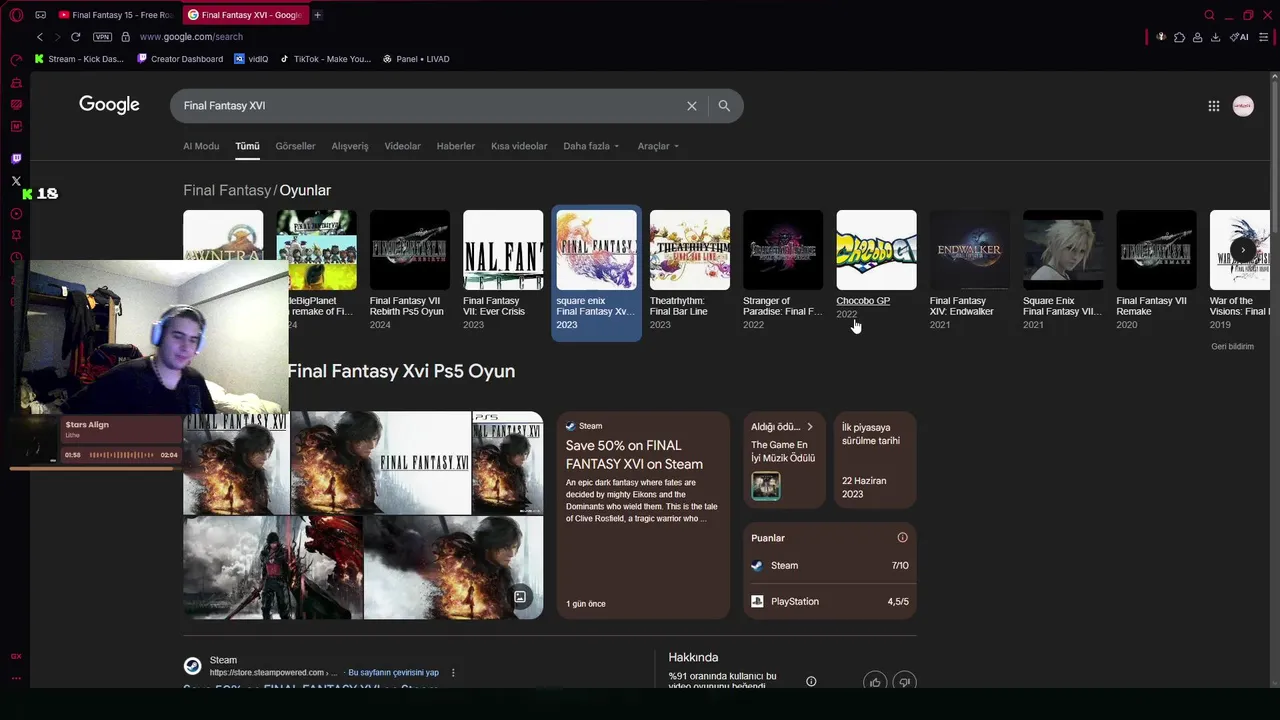Image resolution: width=1280 pixels, height=720 pixels.
Task: Open the Panel • LIVAD bookmark
Action: (x=416, y=59)
